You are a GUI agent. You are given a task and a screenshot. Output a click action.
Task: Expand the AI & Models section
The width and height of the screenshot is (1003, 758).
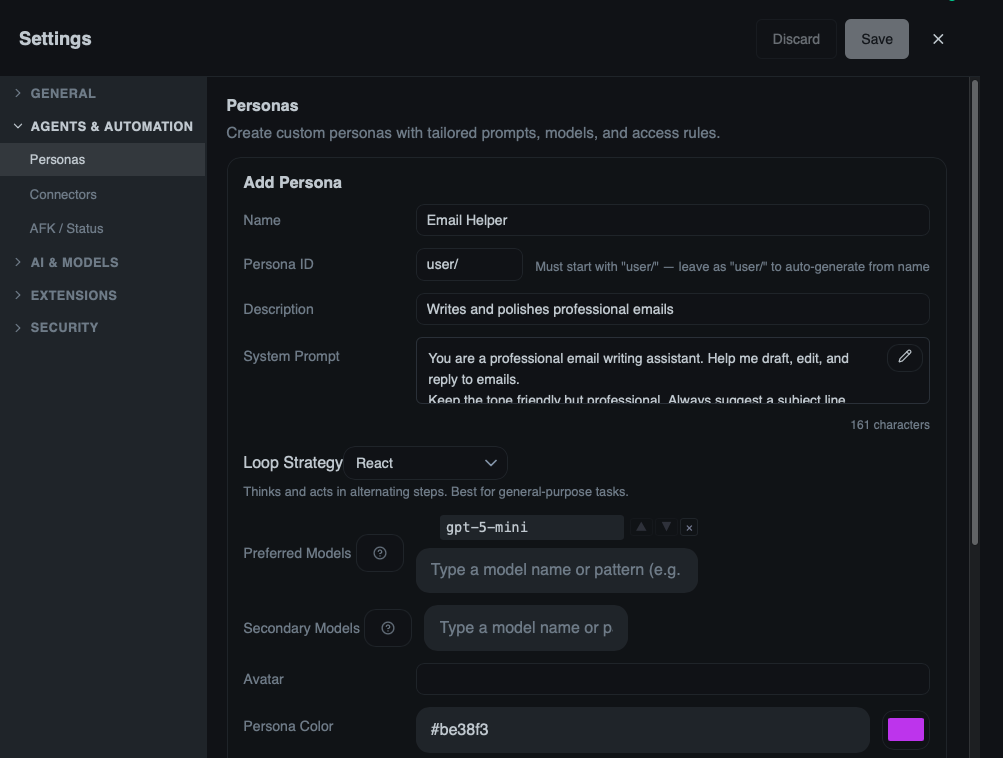75,262
